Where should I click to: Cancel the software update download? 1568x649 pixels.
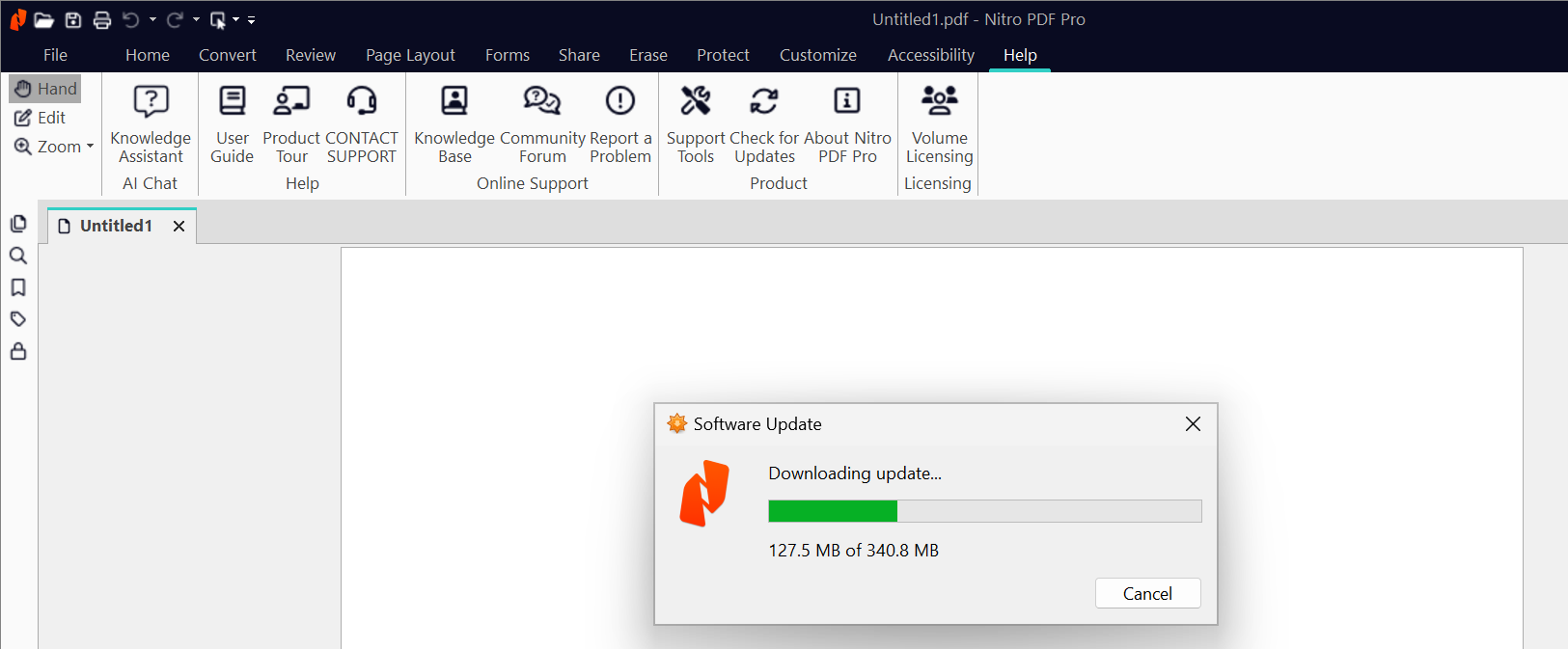(x=1147, y=593)
